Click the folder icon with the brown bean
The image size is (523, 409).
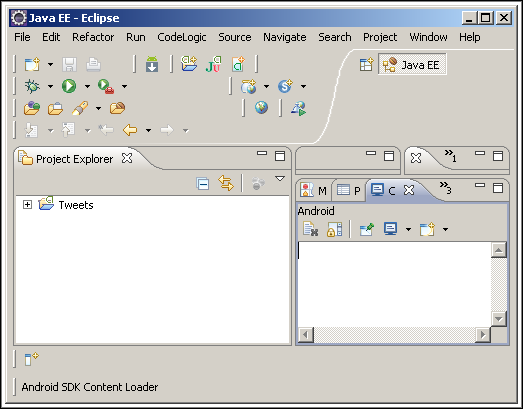[117, 108]
